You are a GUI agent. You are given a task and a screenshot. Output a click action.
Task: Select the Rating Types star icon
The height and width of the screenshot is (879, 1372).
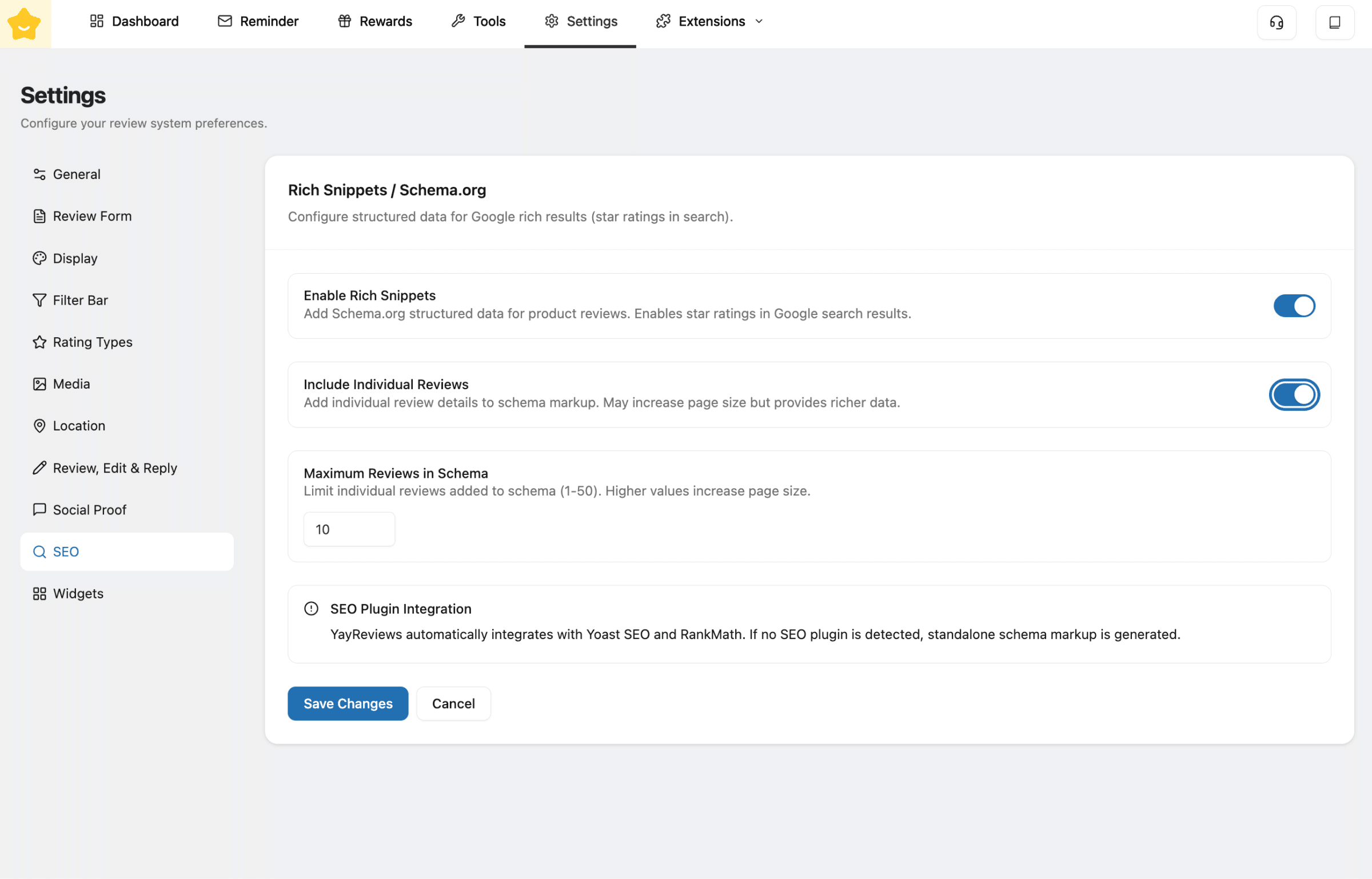(39, 342)
